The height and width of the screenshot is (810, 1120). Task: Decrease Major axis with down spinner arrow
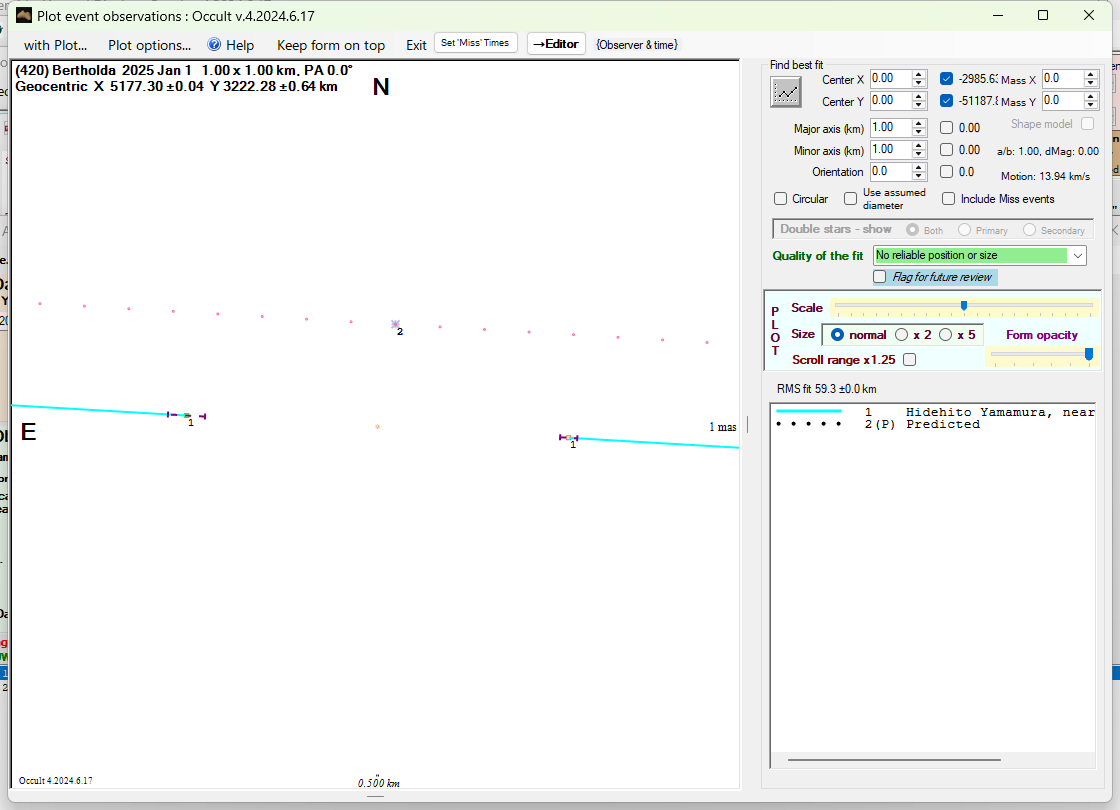918,132
